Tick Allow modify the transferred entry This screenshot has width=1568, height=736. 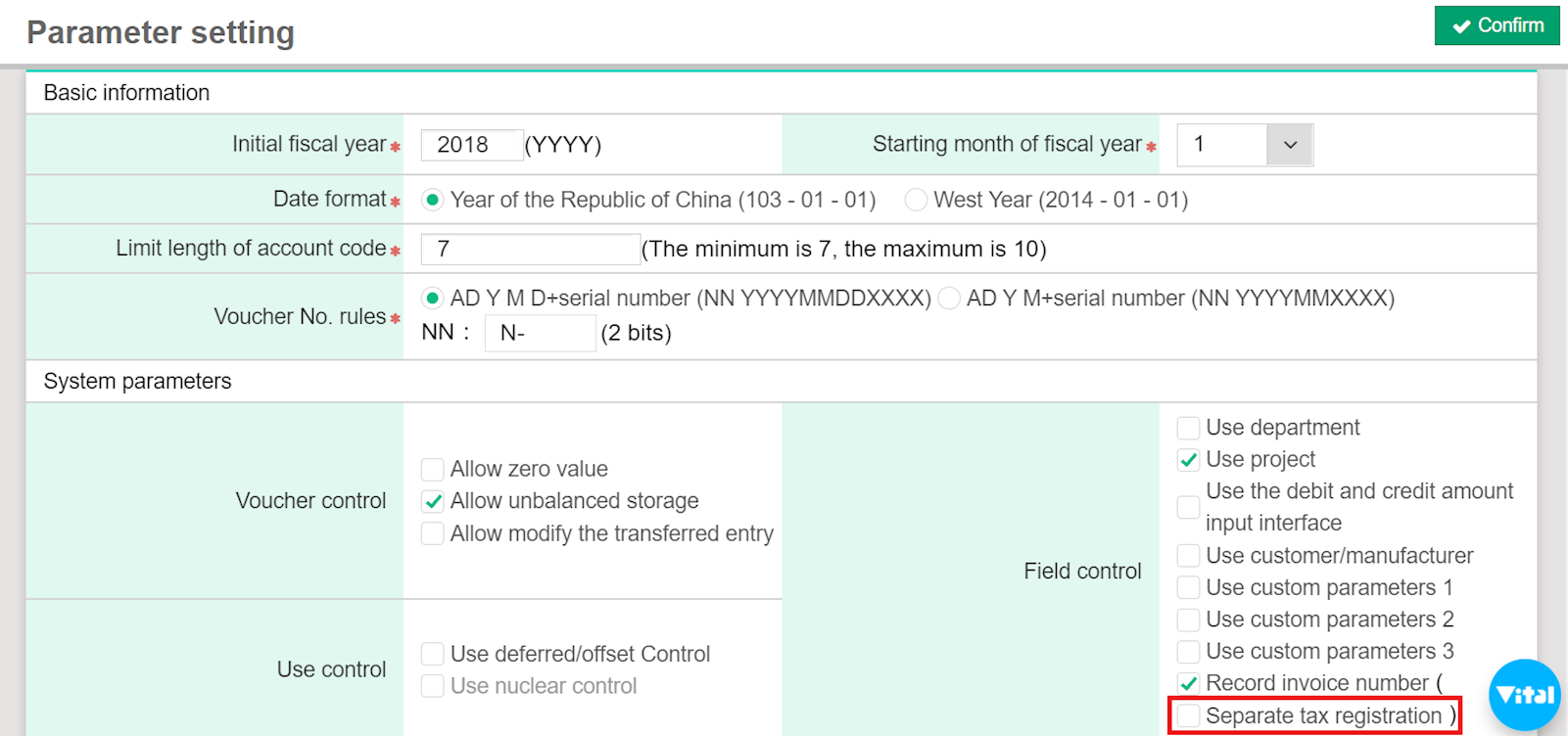coord(432,533)
